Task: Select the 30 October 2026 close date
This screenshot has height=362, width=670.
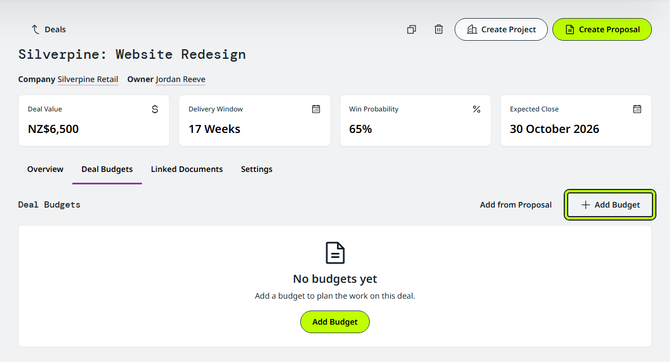Action: click(x=554, y=129)
